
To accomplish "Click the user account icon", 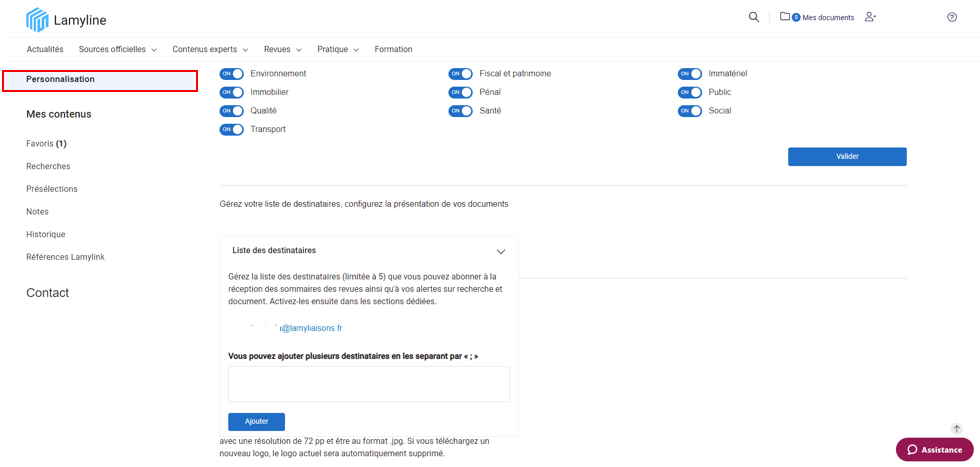I will pyautogui.click(x=870, y=17).
